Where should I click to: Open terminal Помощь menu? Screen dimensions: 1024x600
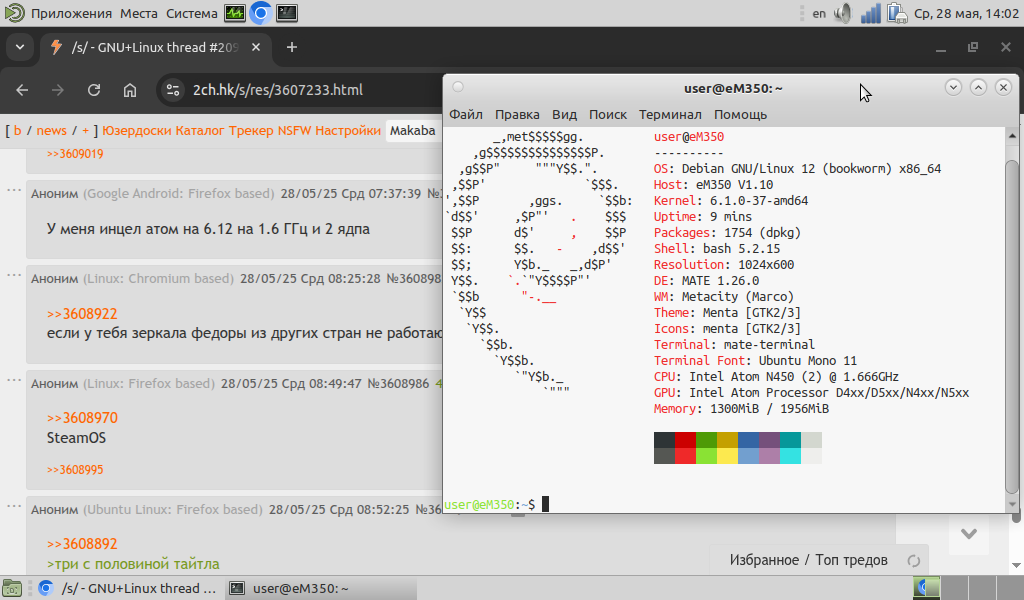741,114
